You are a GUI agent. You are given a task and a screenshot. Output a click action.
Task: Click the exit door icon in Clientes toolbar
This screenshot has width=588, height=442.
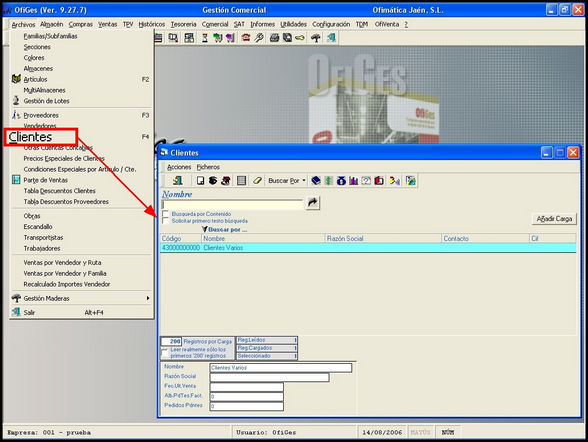177,181
